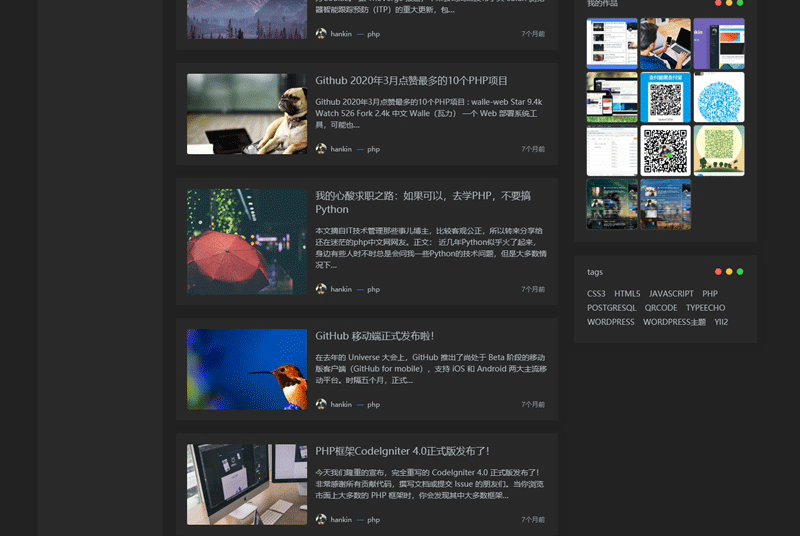Select the PHP tag
The width and height of the screenshot is (800, 536).
[x=710, y=294]
